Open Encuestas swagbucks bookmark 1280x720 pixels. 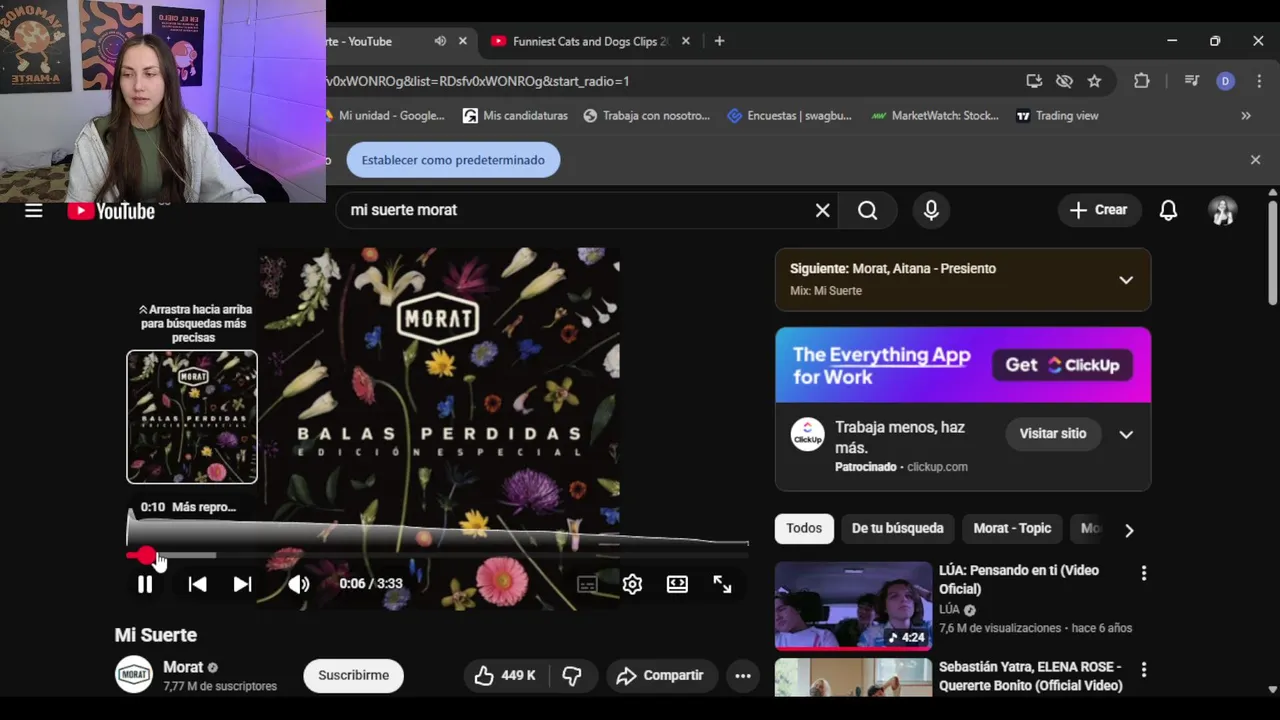tap(789, 116)
